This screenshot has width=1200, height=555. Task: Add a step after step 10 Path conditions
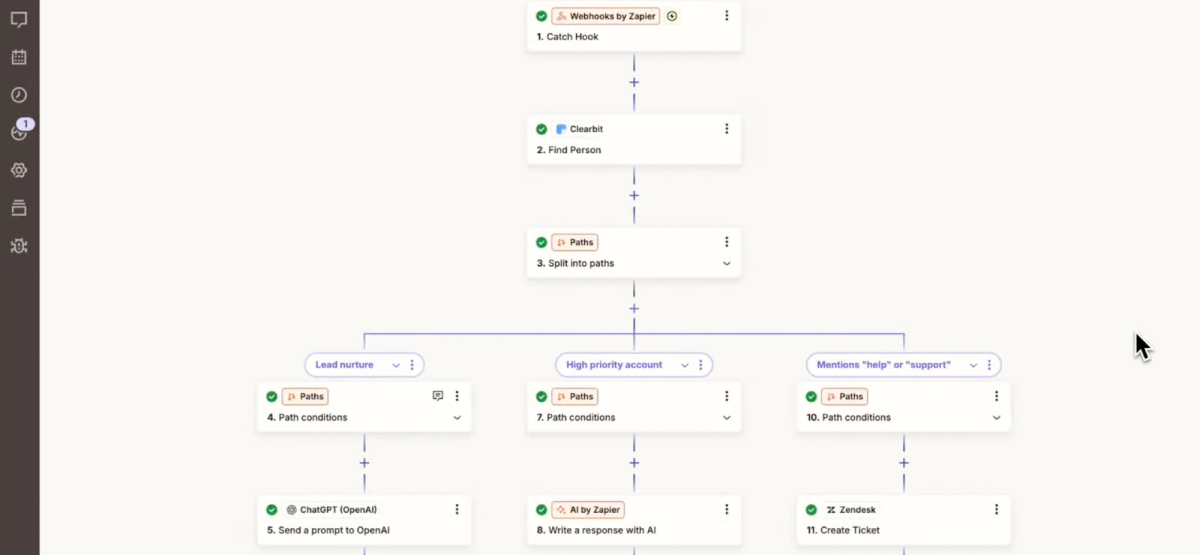(x=904, y=463)
